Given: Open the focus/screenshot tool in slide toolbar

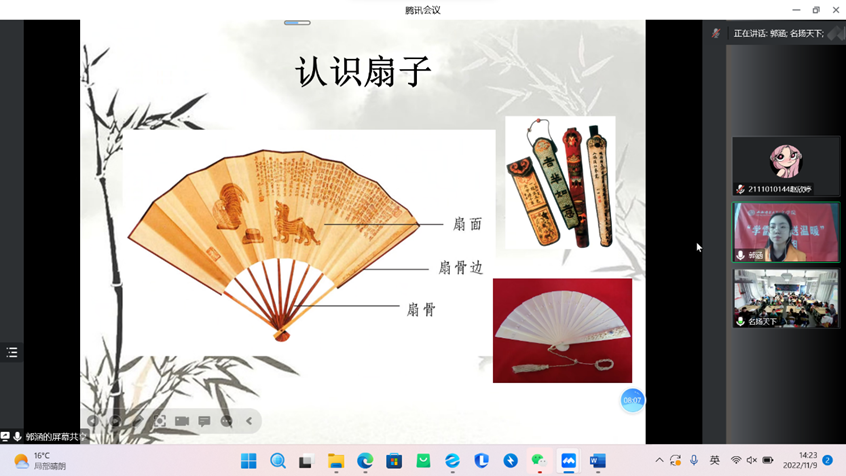Looking at the screenshot, I should 159,421.
